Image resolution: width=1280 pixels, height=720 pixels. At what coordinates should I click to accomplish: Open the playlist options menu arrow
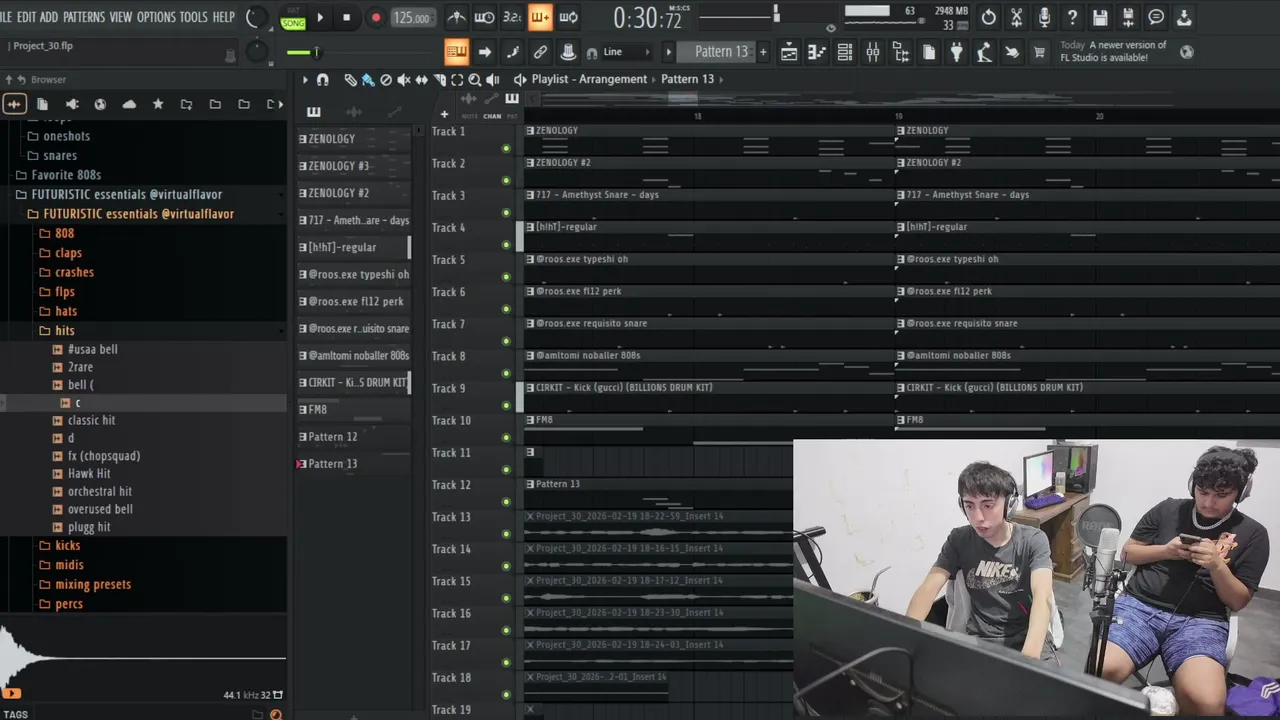[x=305, y=80]
